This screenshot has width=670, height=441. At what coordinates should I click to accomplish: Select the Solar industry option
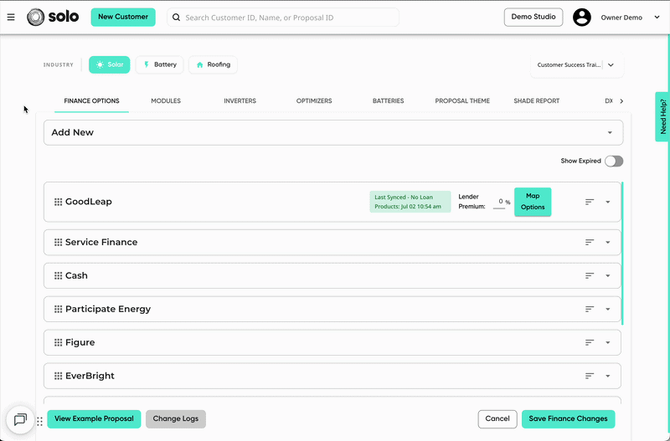pyautogui.click(x=109, y=65)
